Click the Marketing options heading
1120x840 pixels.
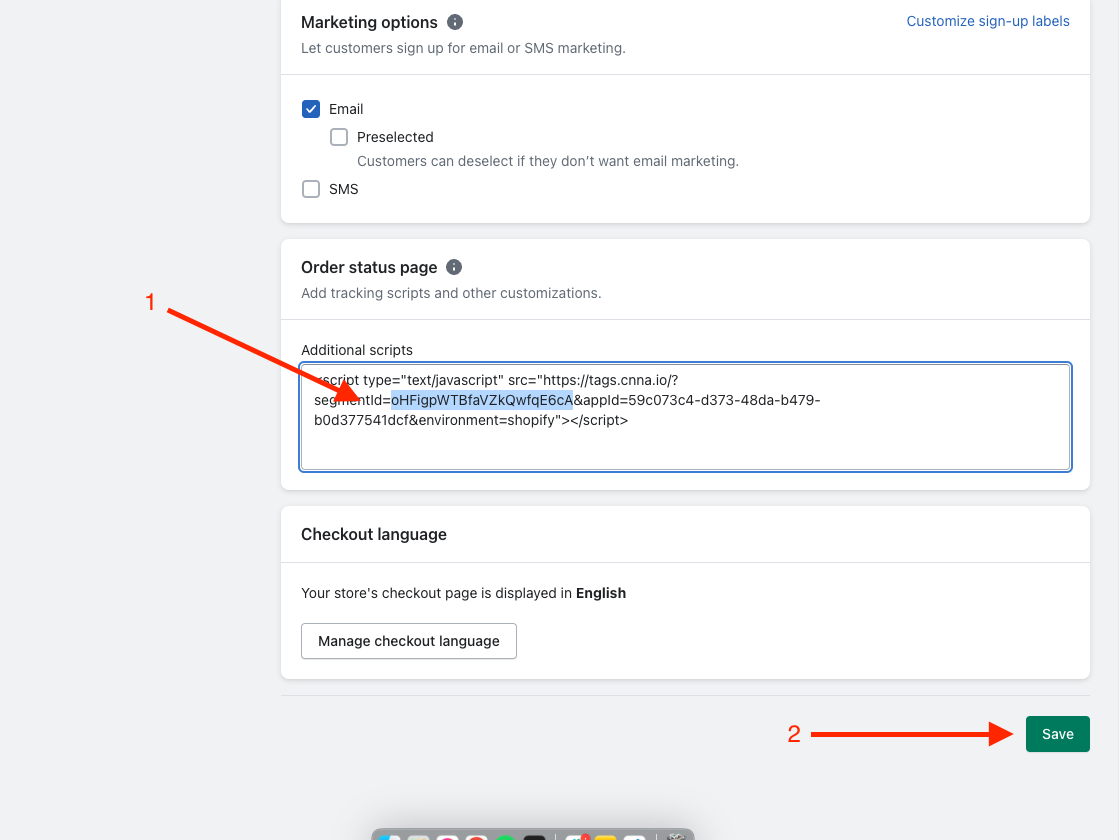369,22
